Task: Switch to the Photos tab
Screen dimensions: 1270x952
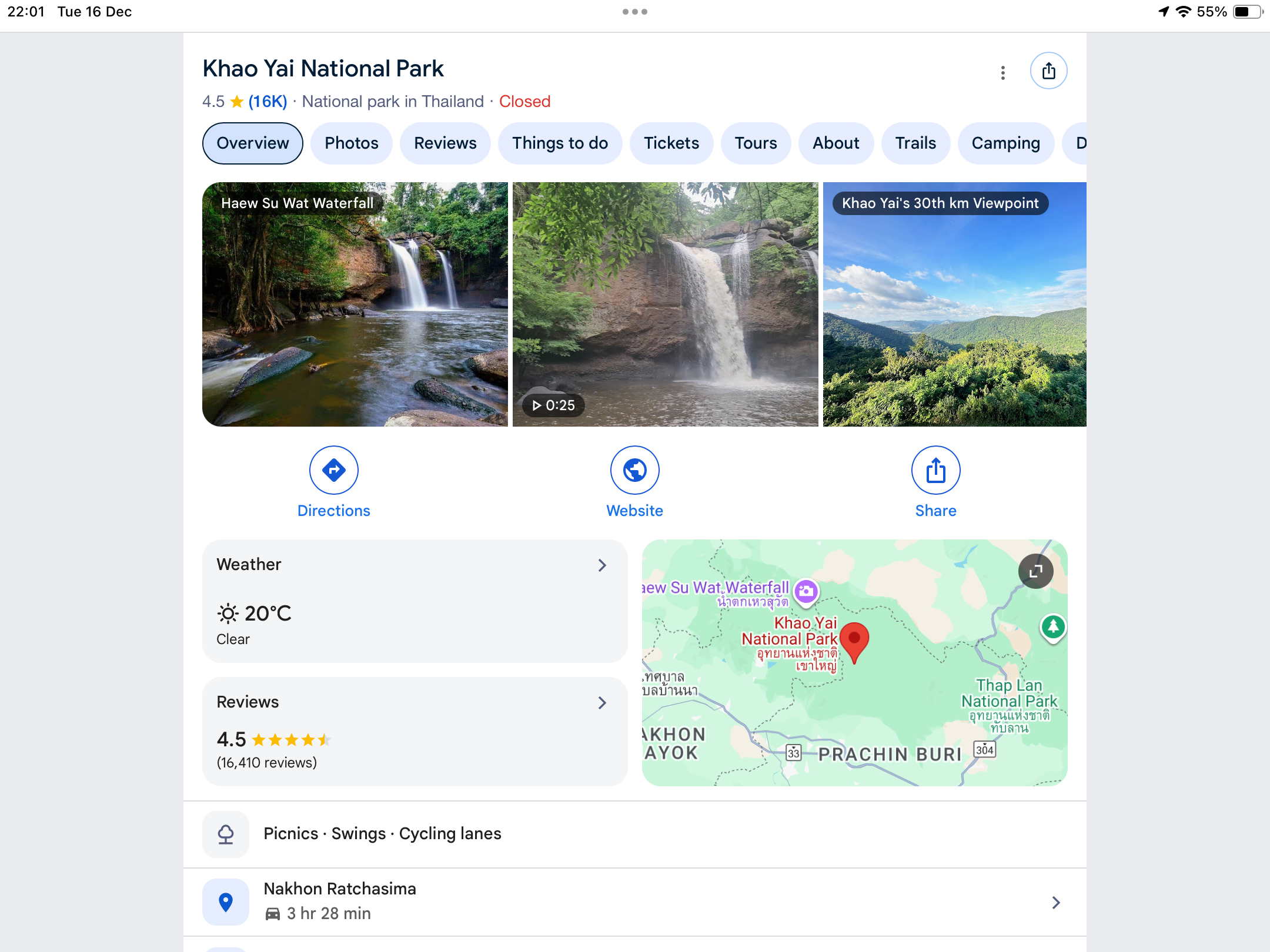Action: point(351,143)
